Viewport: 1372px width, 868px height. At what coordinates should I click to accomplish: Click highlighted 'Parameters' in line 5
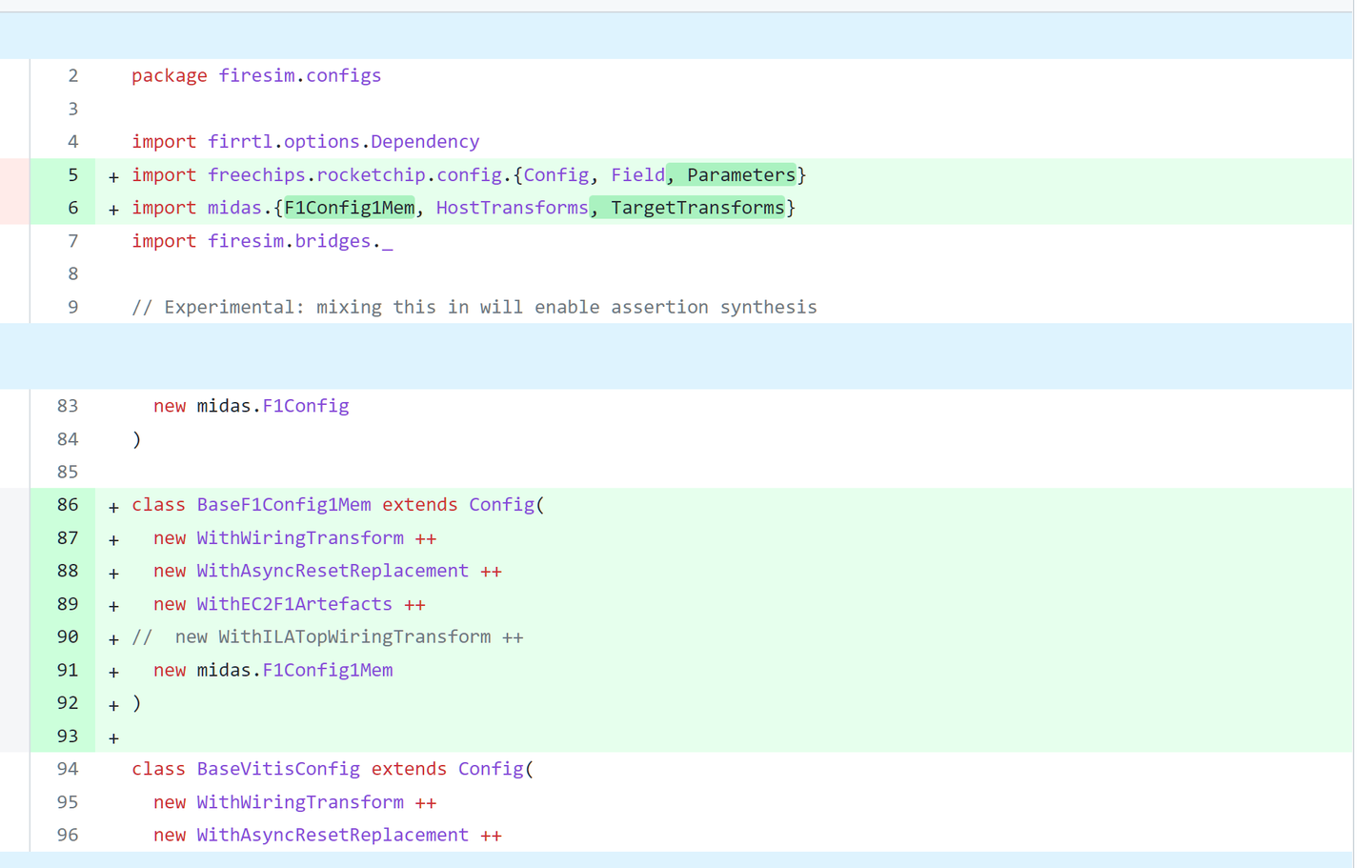(741, 175)
